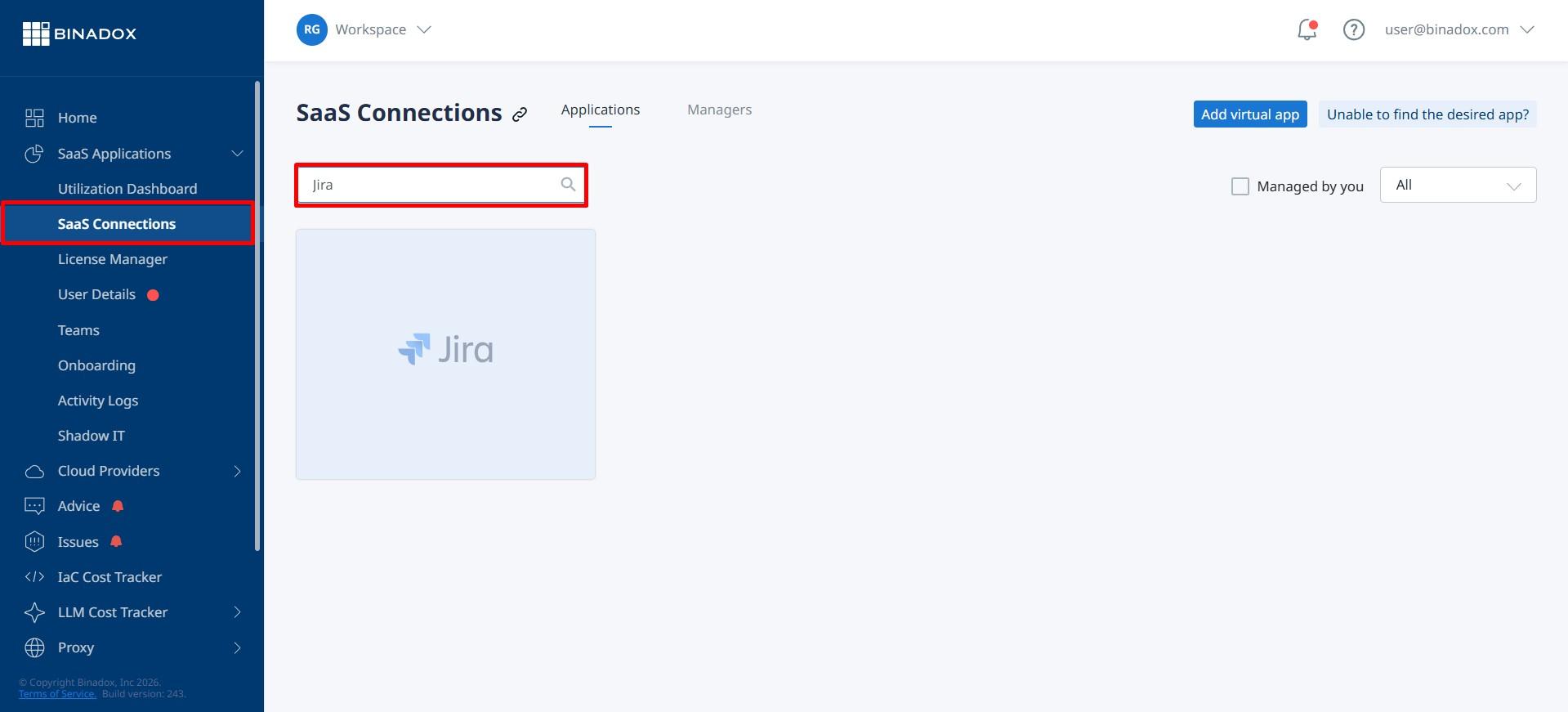This screenshot has width=1568, height=712.
Task: Open Utilization Dashboard in sidebar
Action: click(x=127, y=189)
